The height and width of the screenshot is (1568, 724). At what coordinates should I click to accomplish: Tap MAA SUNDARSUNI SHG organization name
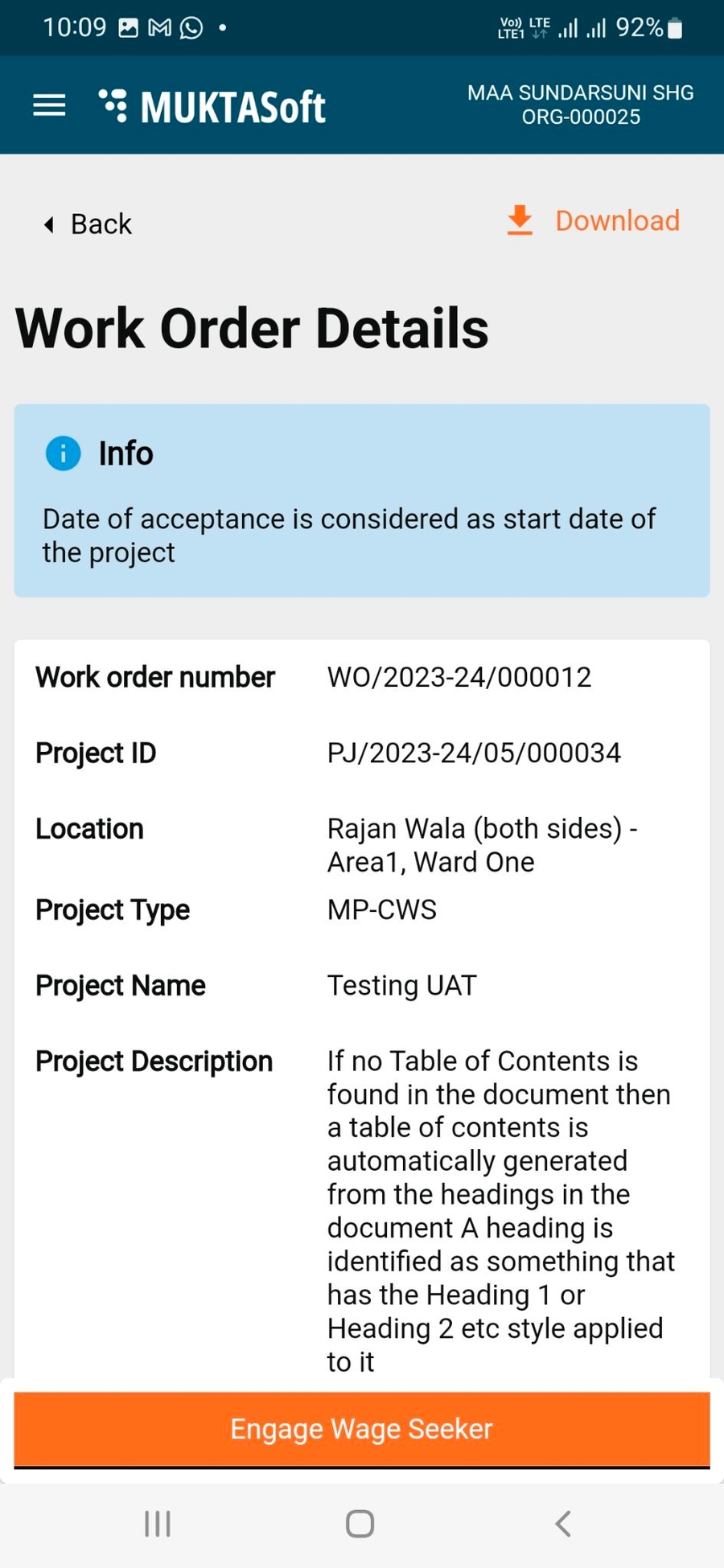click(580, 92)
